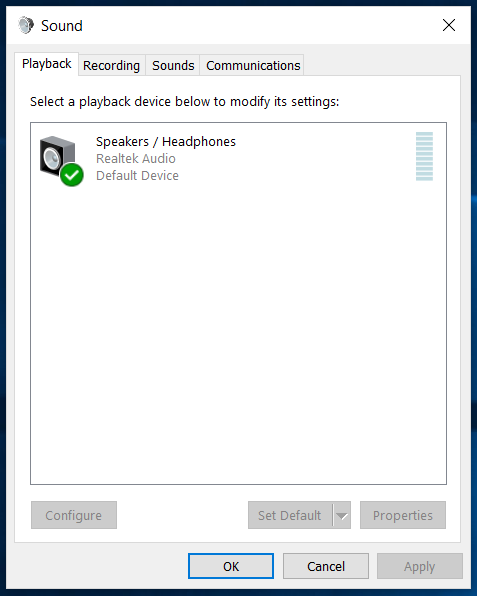Image resolution: width=477 pixels, height=596 pixels.
Task: Go to the Communications tab
Action: click(253, 65)
